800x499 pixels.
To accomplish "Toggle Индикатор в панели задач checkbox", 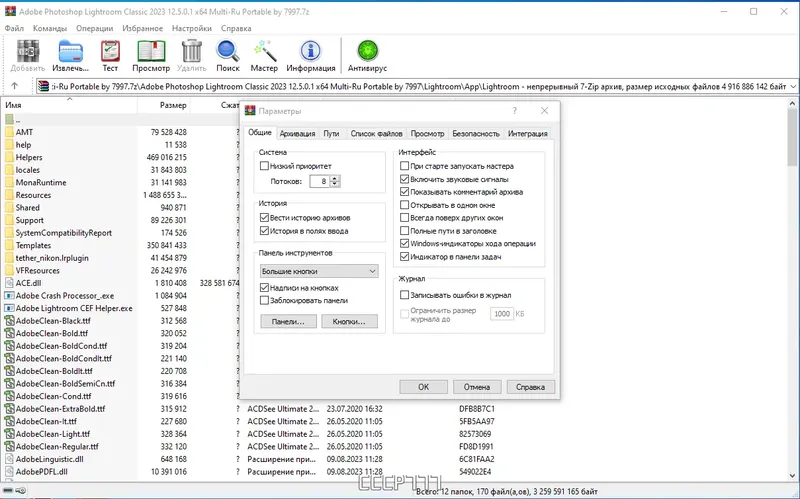I will tap(405, 257).
